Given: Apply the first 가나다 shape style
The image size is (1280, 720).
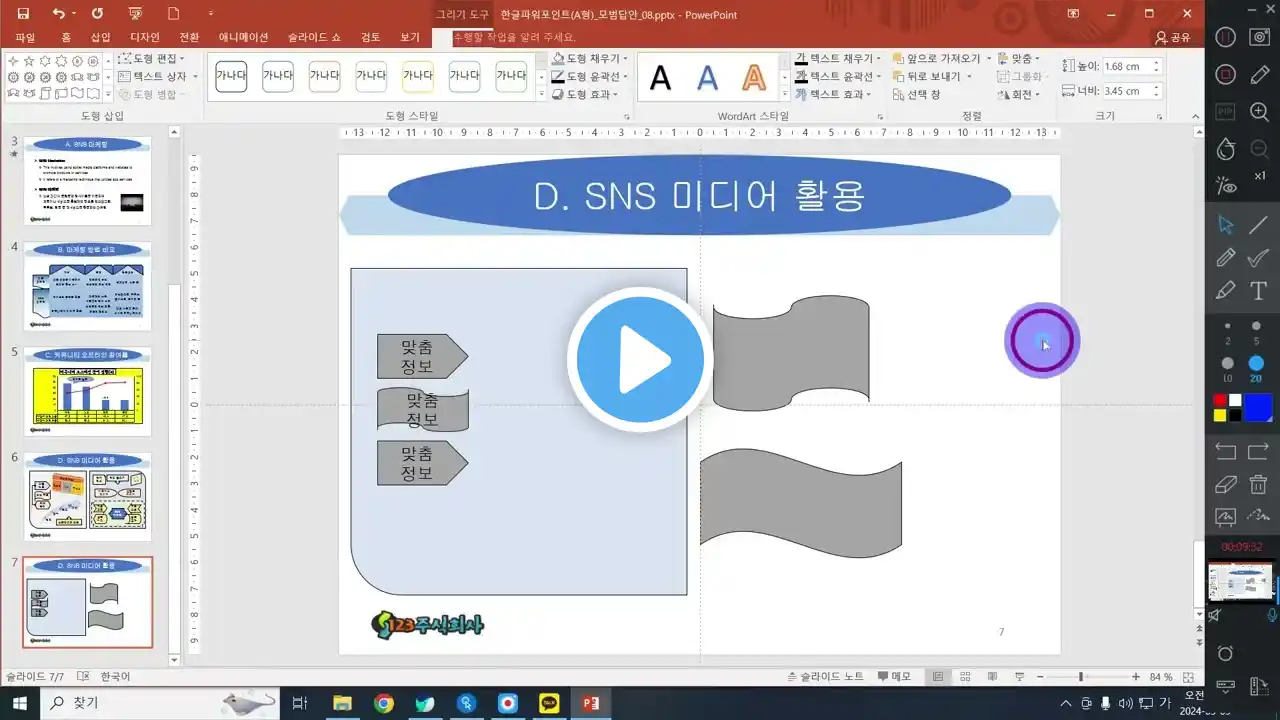Looking at the screenshot, I should pyautogui.click(x=231, y=76).
